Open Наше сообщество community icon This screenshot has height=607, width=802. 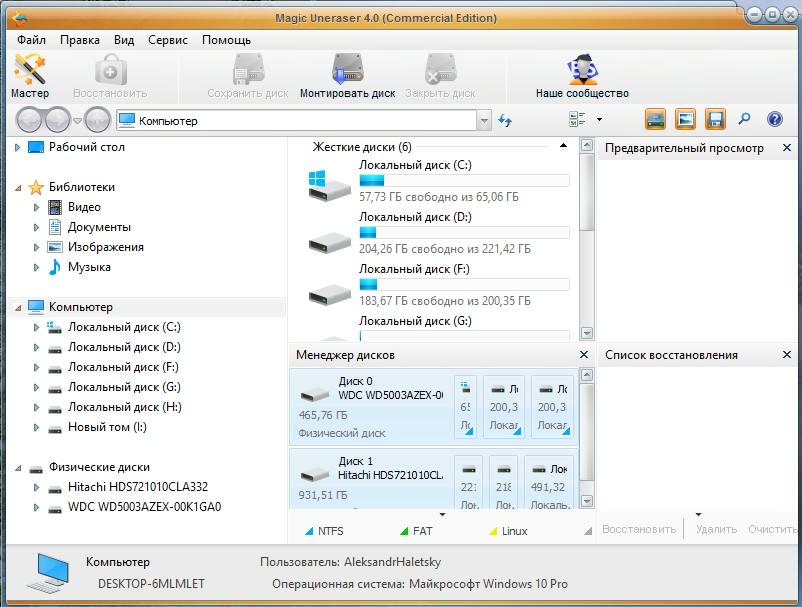click(x=581, y=77)
